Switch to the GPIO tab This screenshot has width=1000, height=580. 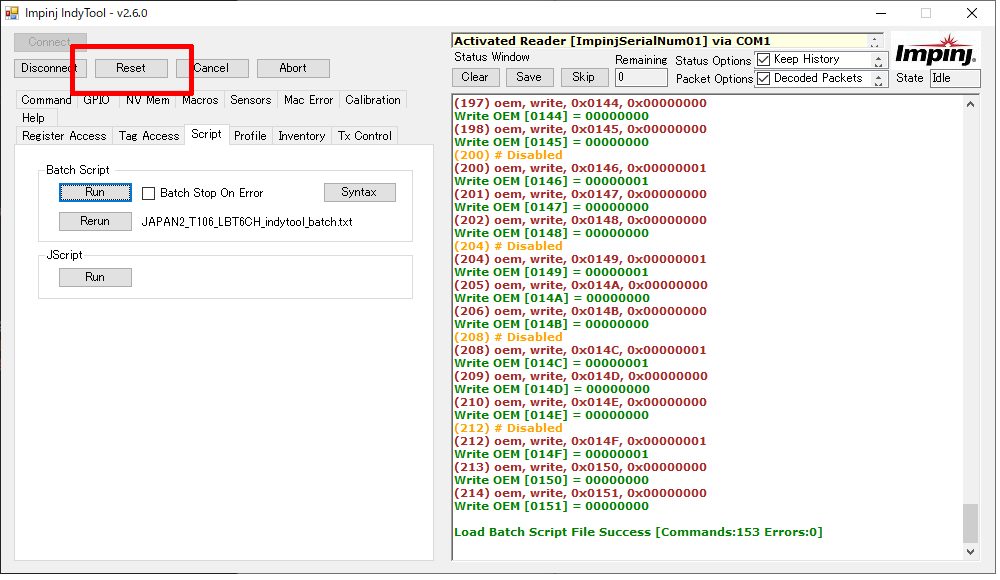(x=96, y=100)
